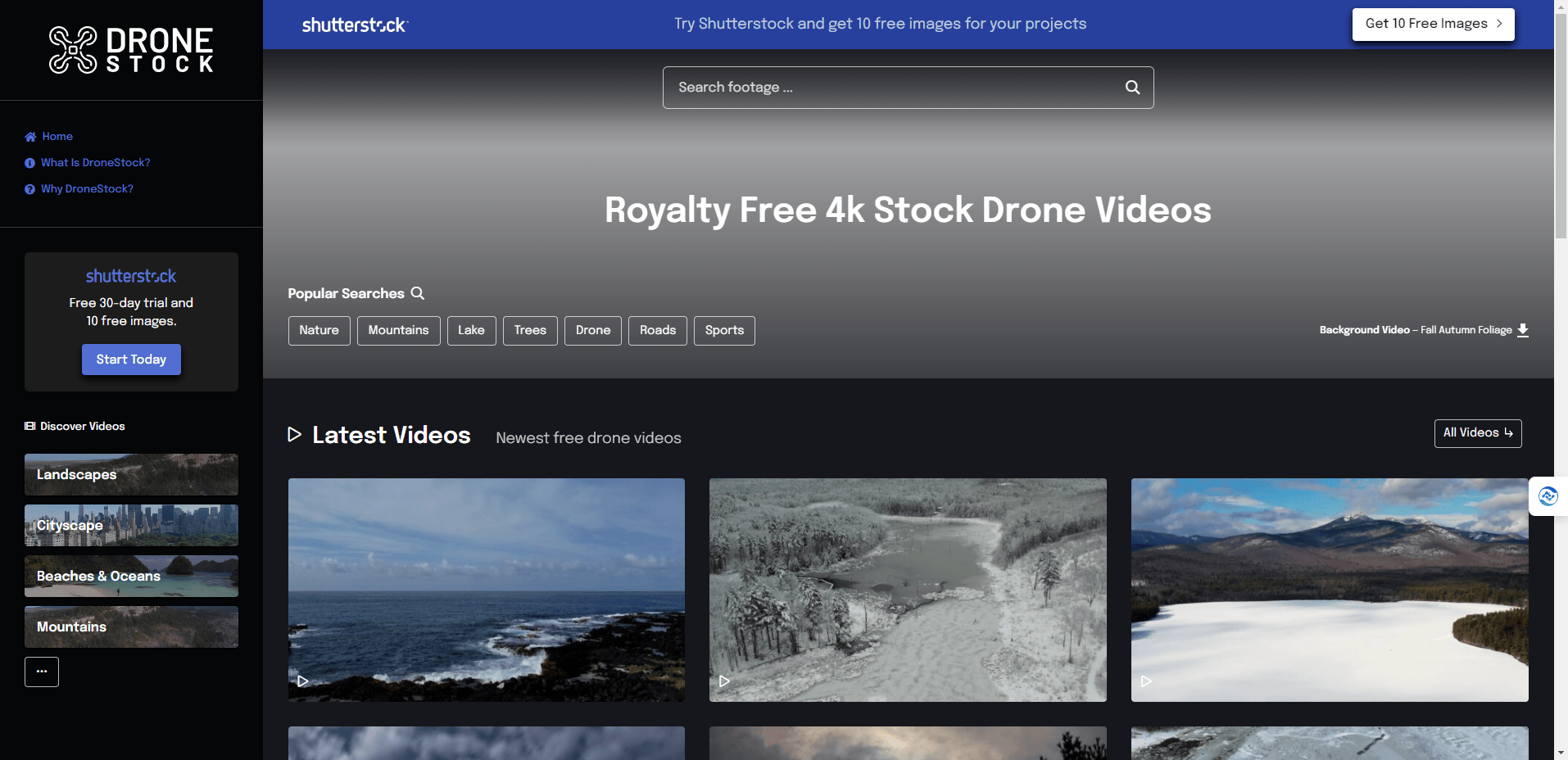Expand more categories with the ellipsis button
Viewport: 1568px width, 760px height.
[x=41, y=672]
